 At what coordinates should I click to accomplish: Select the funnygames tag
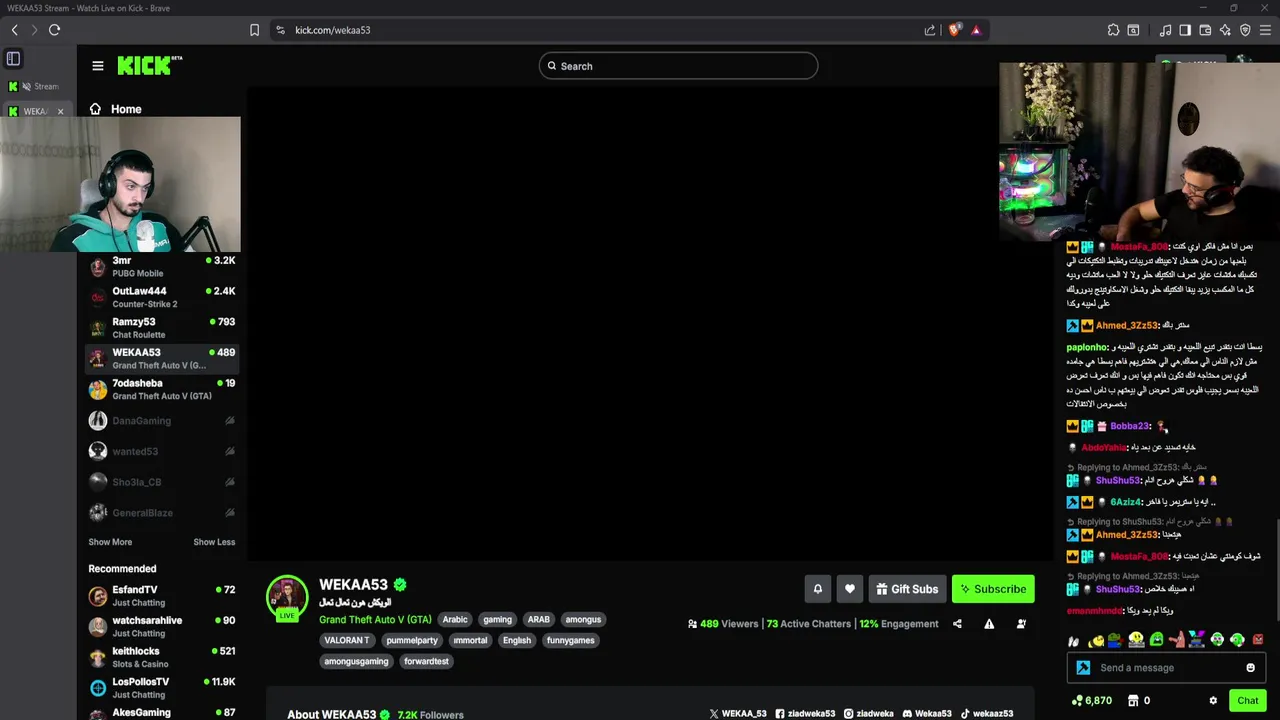(x=571, y=641)
